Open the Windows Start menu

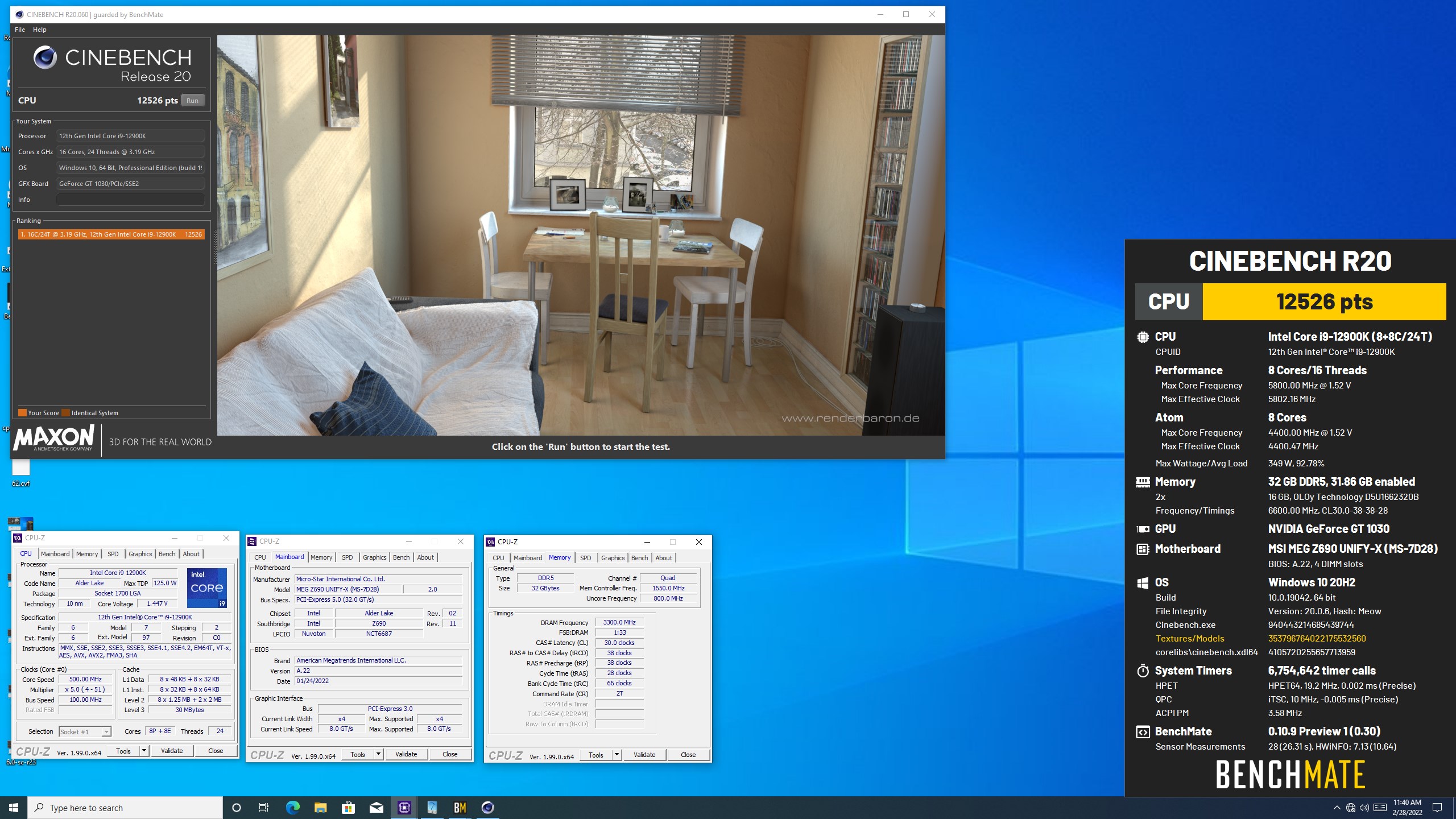coord(14,808)
